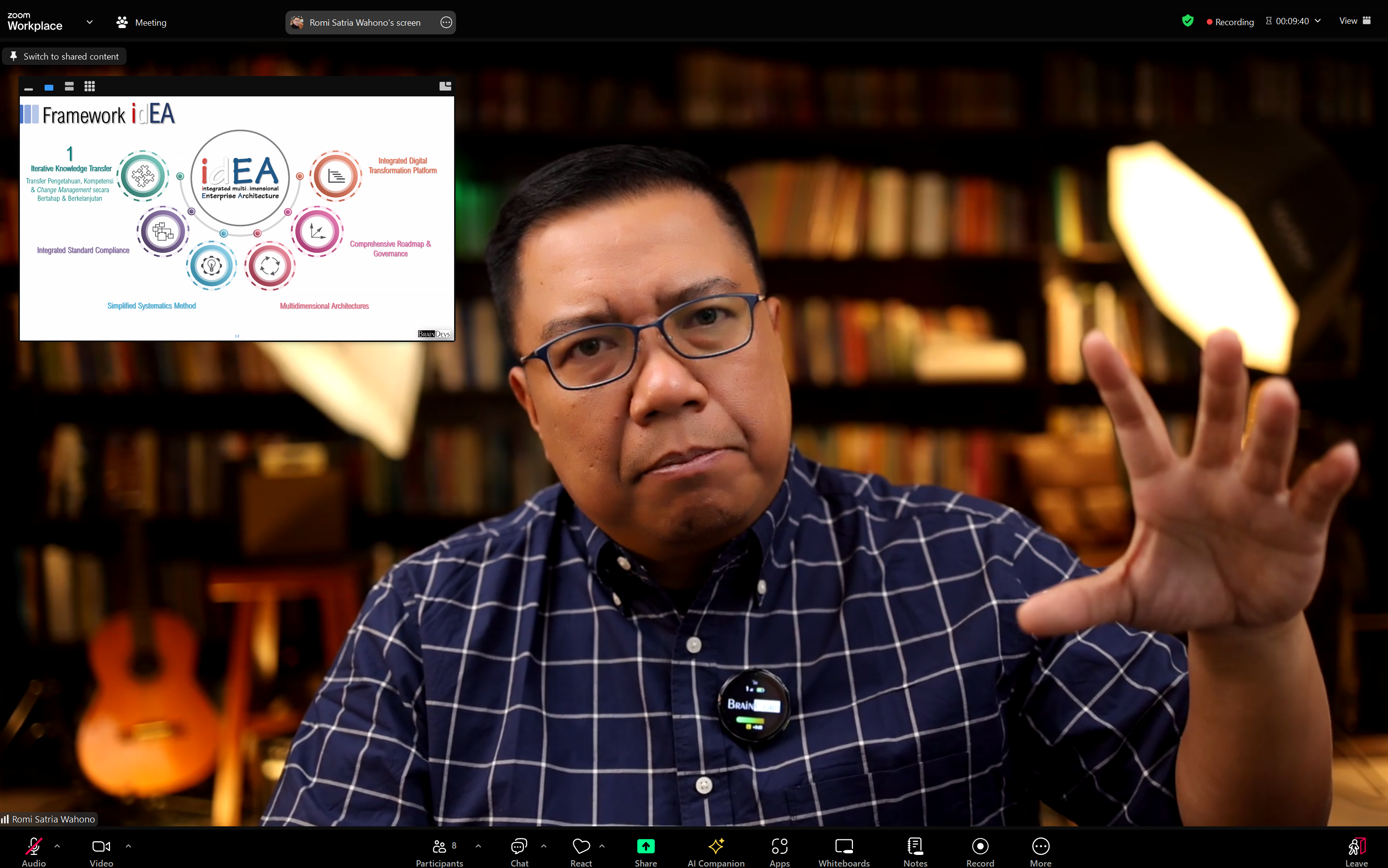The width and height of the screenshot is (1388, 868).
Task: Open the AI Companion
Action: (715, 852)
